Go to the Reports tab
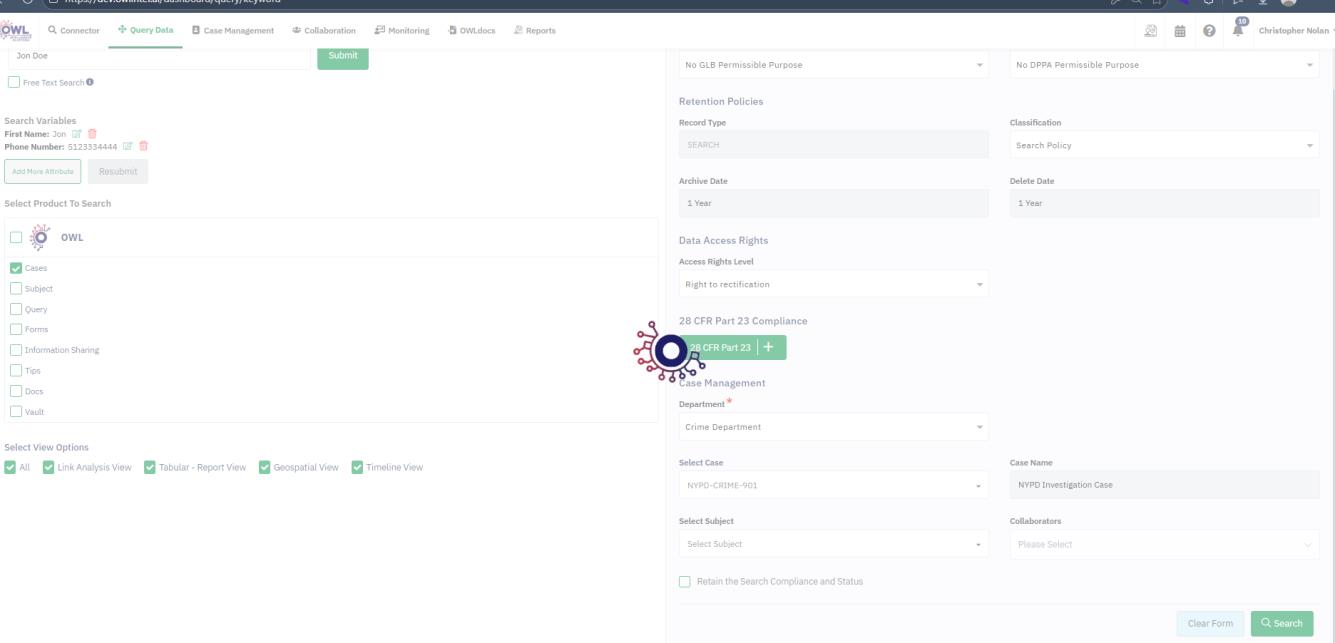The width and height of the screenshot is (1335, 643). [x=534, y=31]
